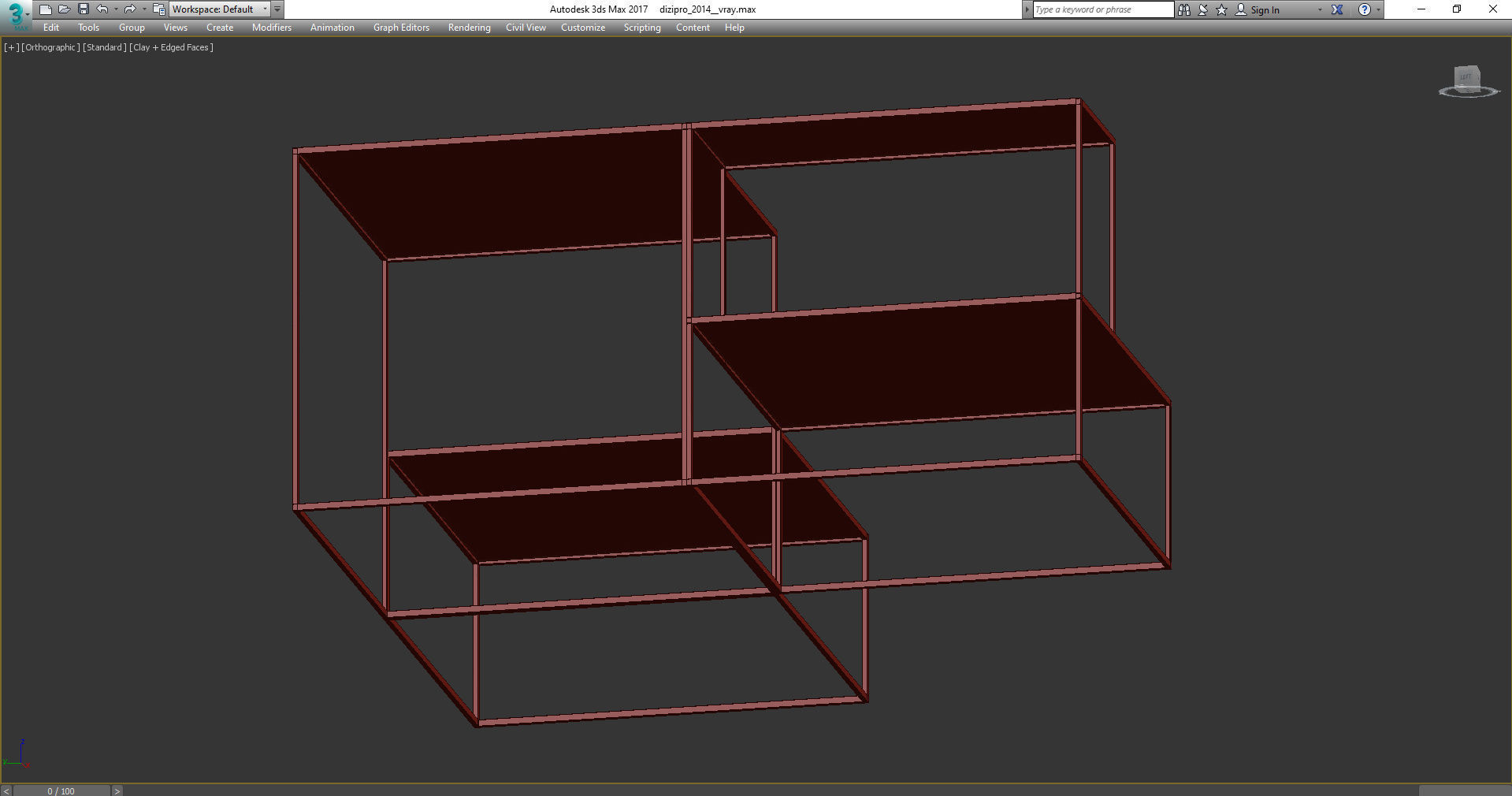Image resolution: width=1512 pixels, height=796 pixels.
Task: Step time slider back one frame
Action: coord(6,790)
